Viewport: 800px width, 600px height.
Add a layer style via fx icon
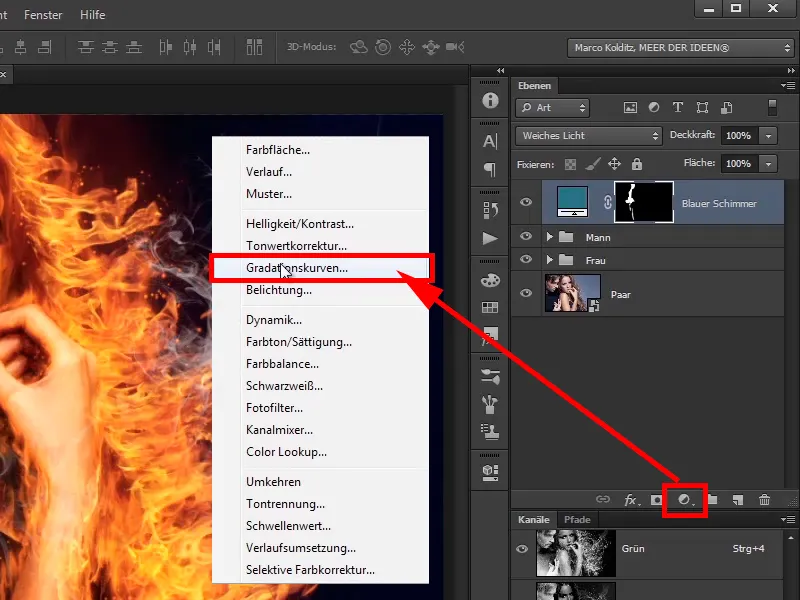click(x=632, y=500)
